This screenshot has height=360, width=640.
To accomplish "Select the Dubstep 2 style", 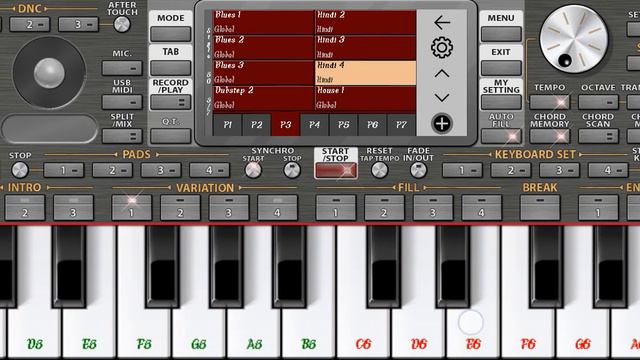I will coord(263,98).
